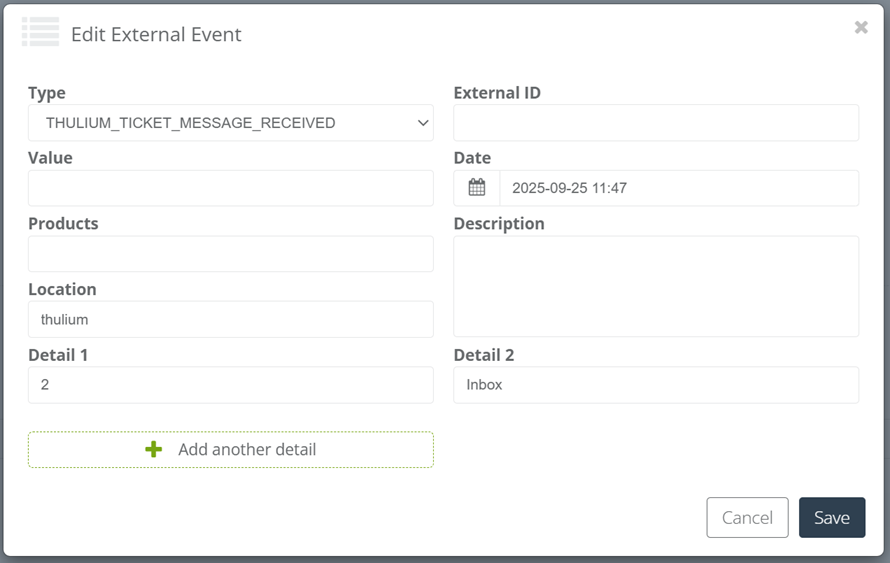Screen dimensions: 890x563
Task: Select the Detail 1 field with value 2
Action: [230, 385]
